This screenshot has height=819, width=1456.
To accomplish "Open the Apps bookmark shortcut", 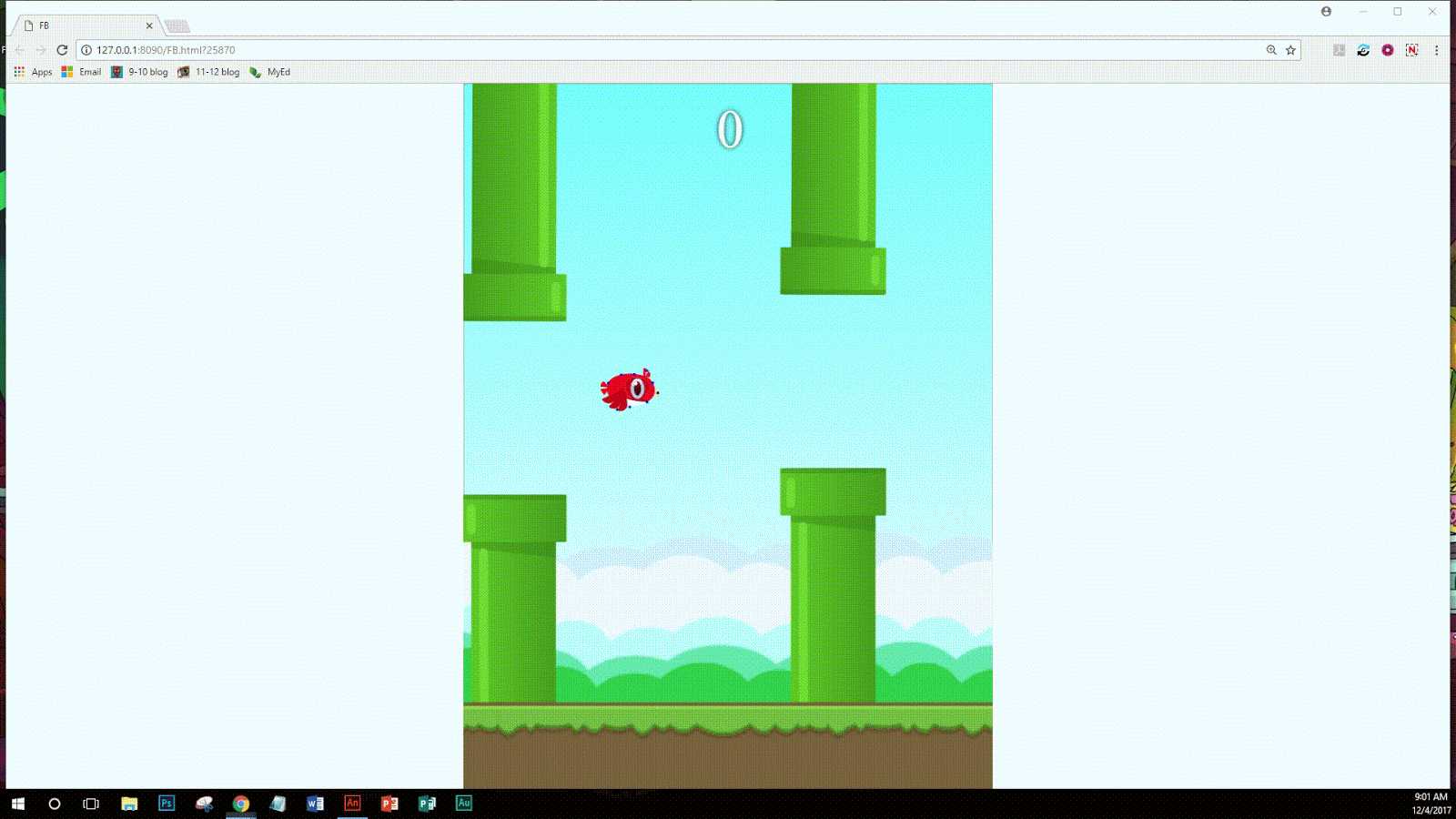I will point(33,72).
